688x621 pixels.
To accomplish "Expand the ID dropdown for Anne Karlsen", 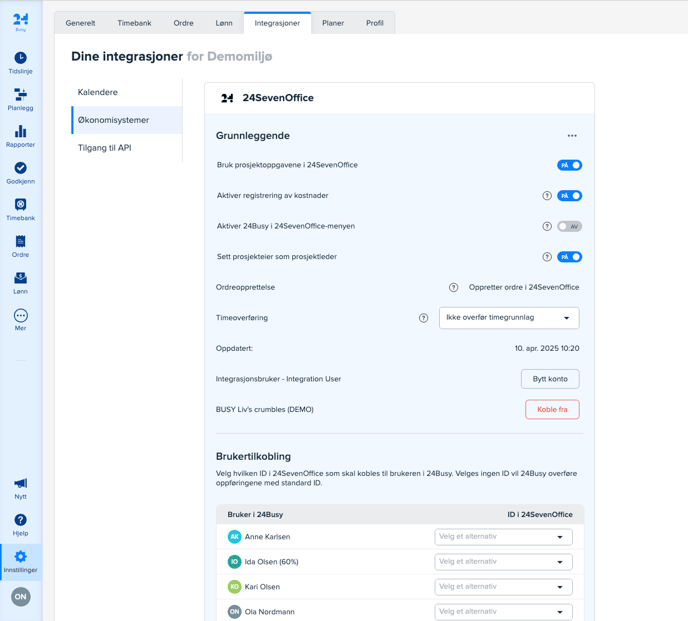I will (503, 537).
